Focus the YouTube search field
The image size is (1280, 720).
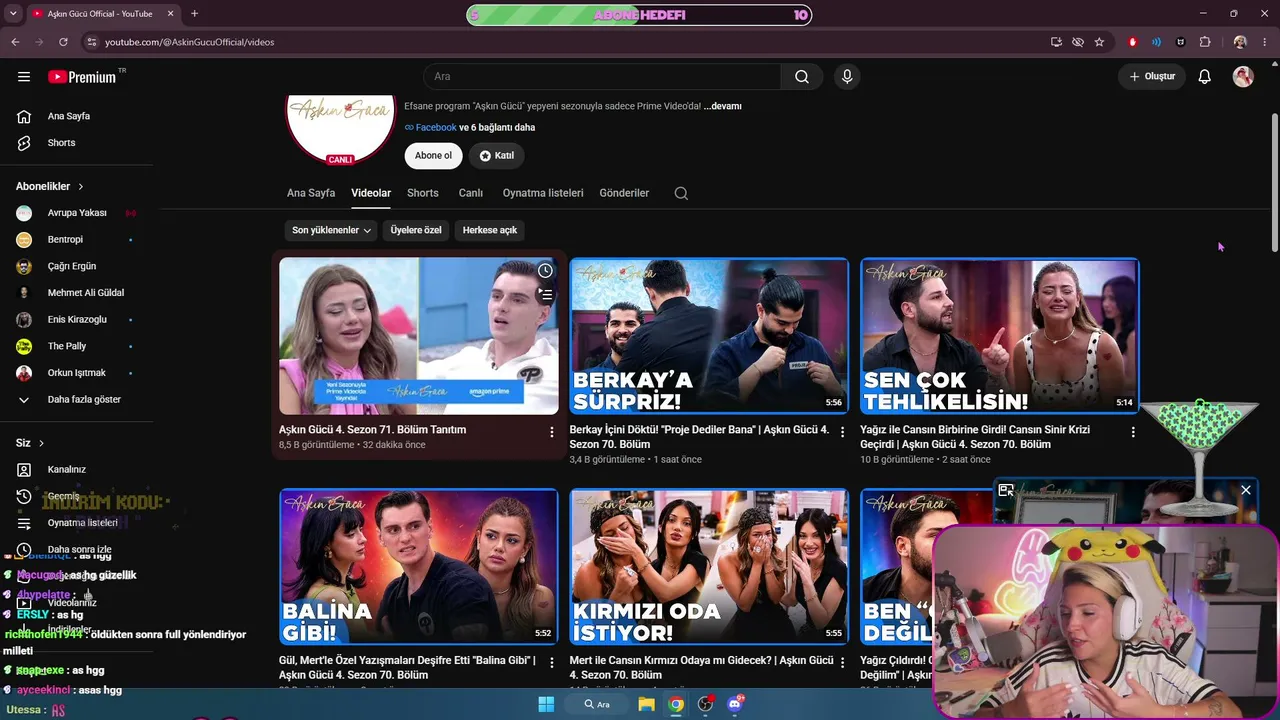pos(603,77)
